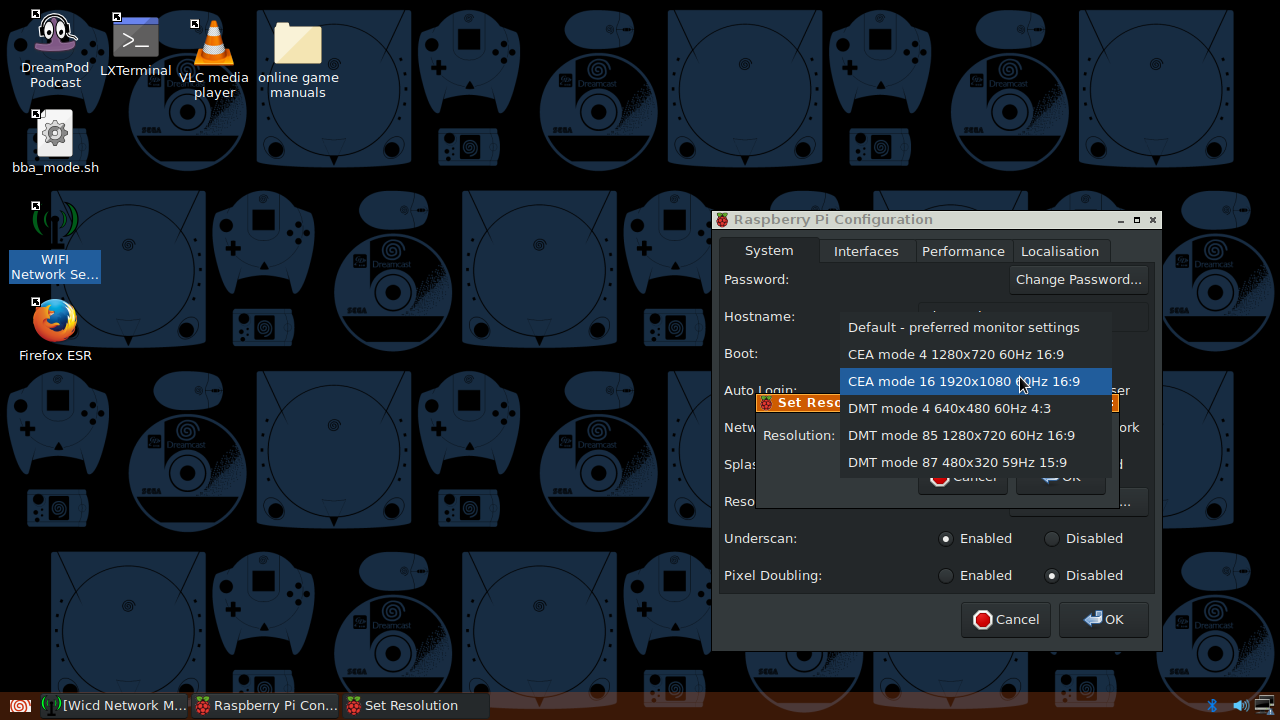Open the DreamPod Podcast desktop shortcut
1280x720 pixels.
click(x=55, y=50)
